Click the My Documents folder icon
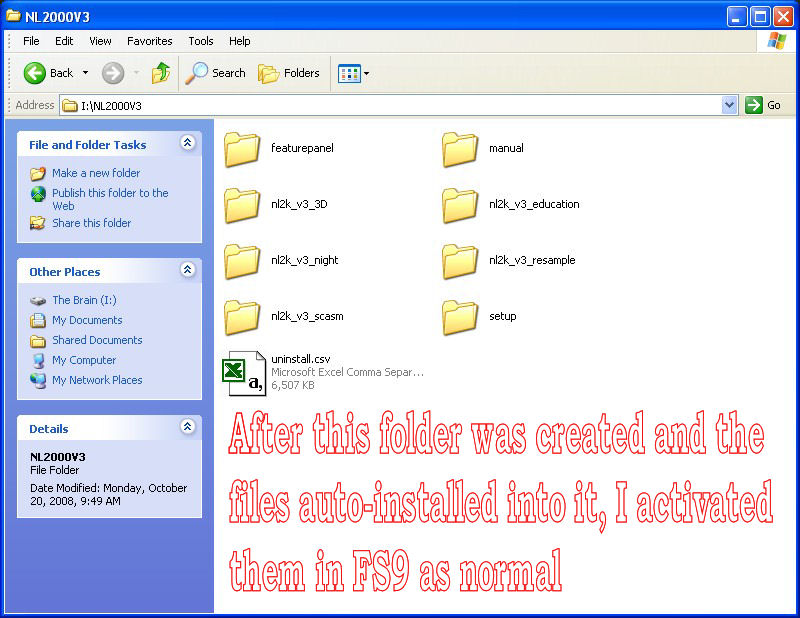Screen dimensions: 800x618 coord(38,320)
